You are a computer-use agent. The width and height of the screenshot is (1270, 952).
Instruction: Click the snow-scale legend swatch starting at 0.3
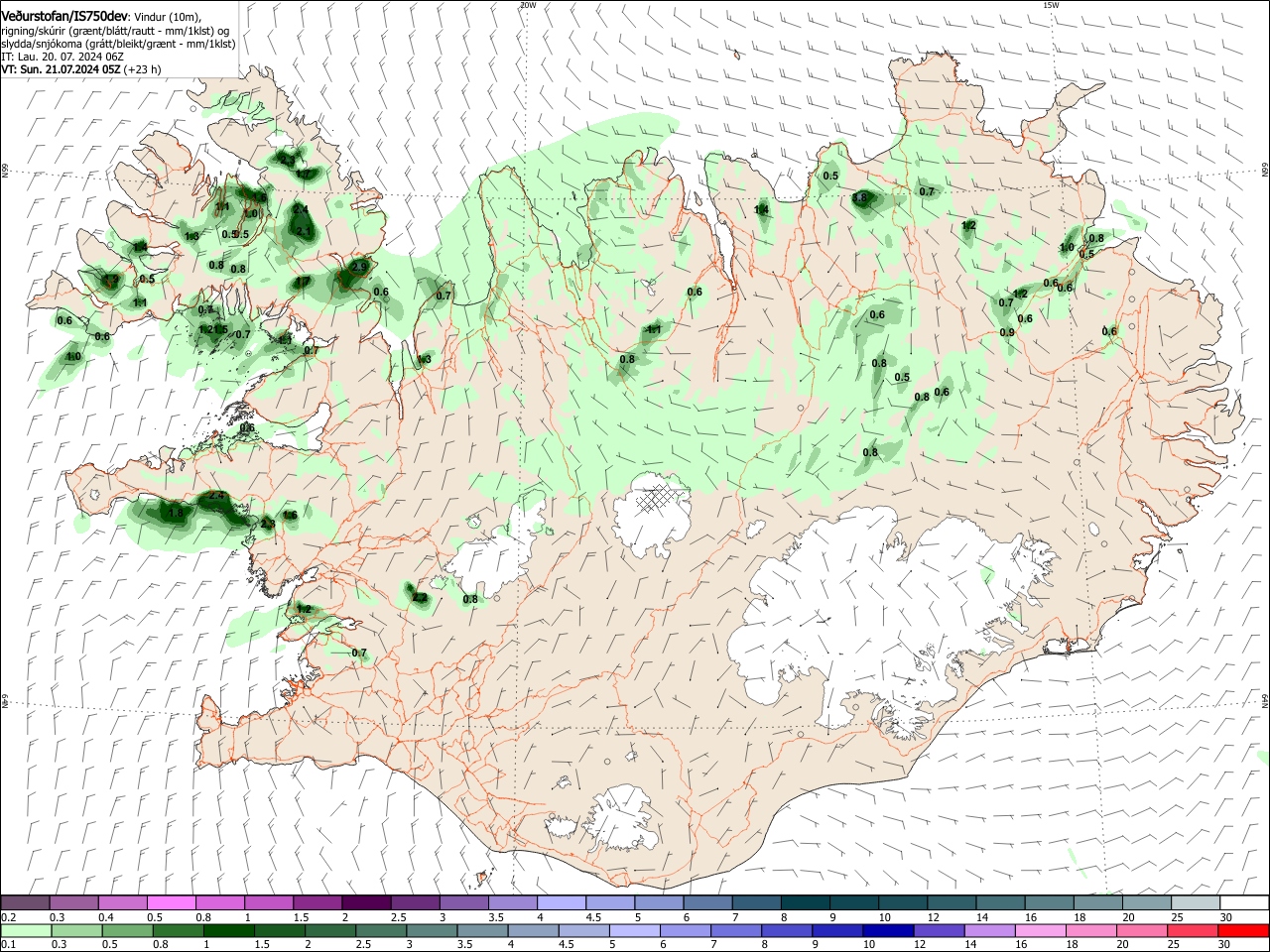[74, 903]
